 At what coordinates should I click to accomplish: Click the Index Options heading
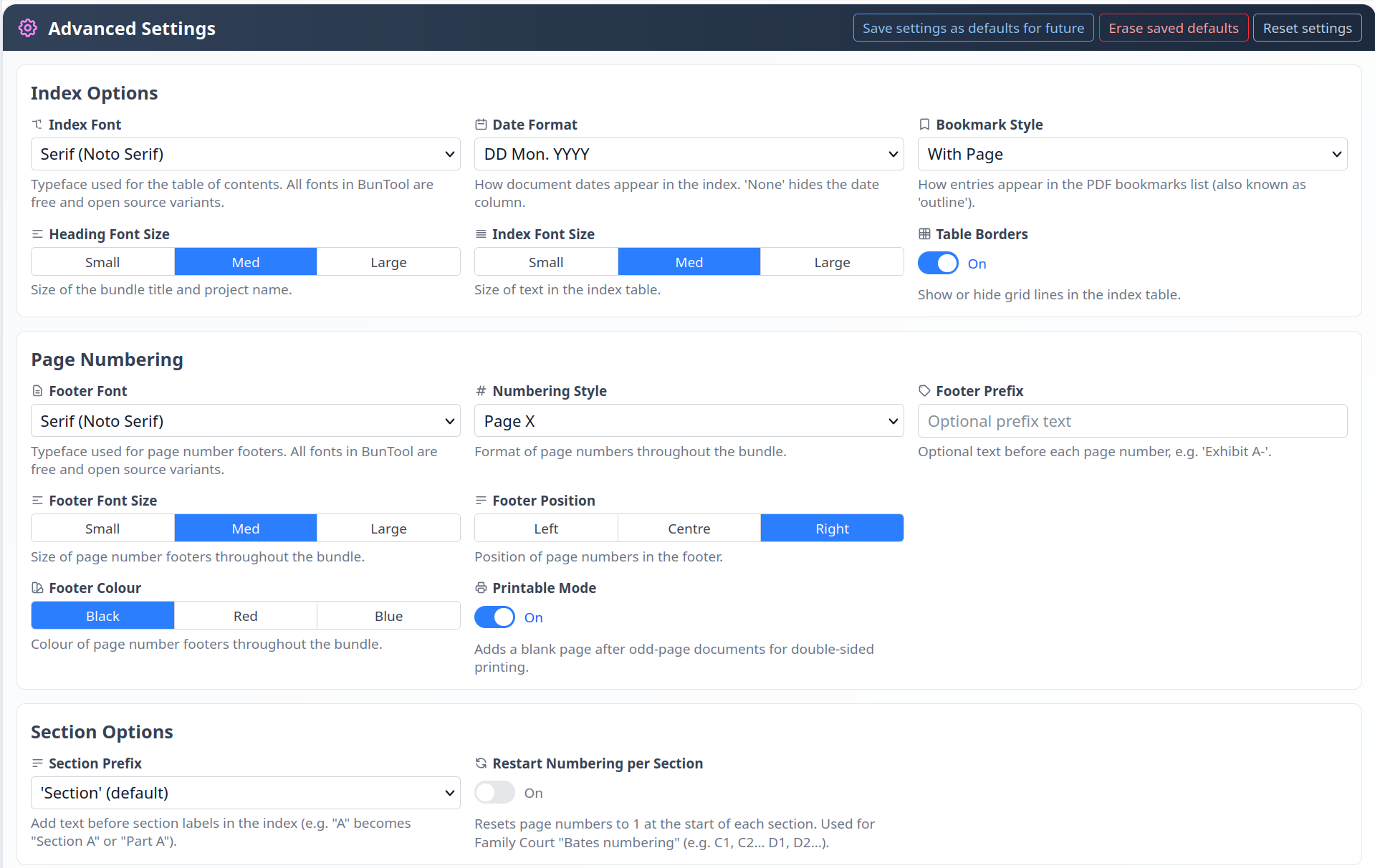pos(94,93)
